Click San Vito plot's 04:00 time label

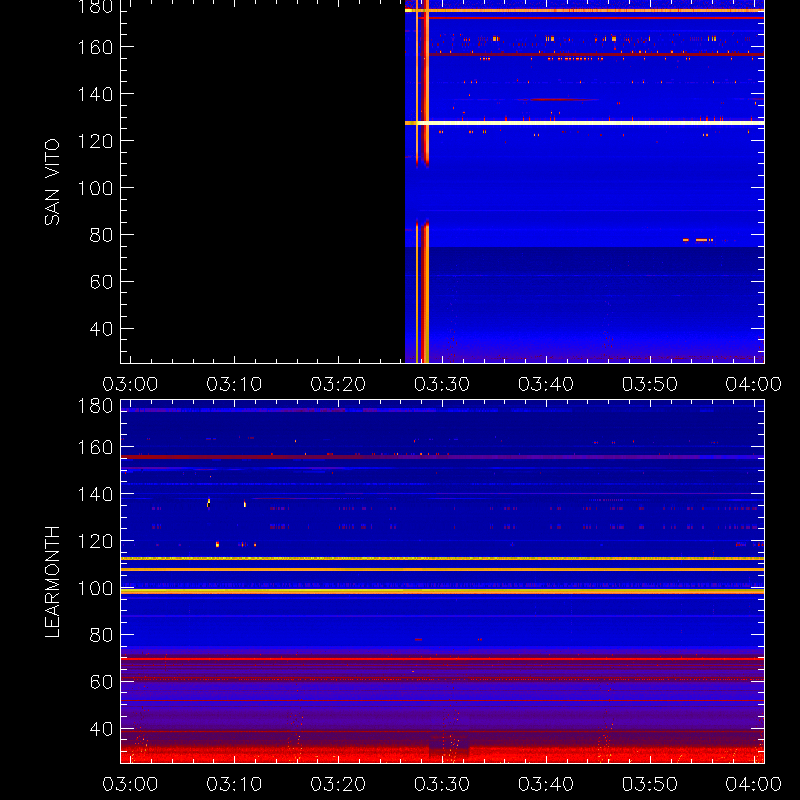coord(754,384)
